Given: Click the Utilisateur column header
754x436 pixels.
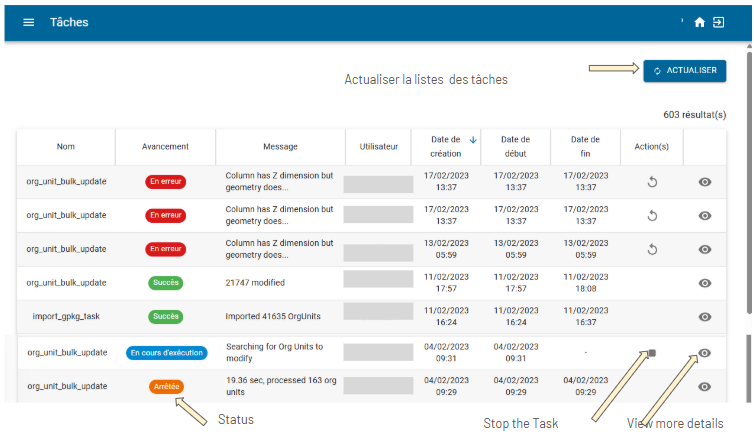Looking at the screenshot, I should click(378, 147).
